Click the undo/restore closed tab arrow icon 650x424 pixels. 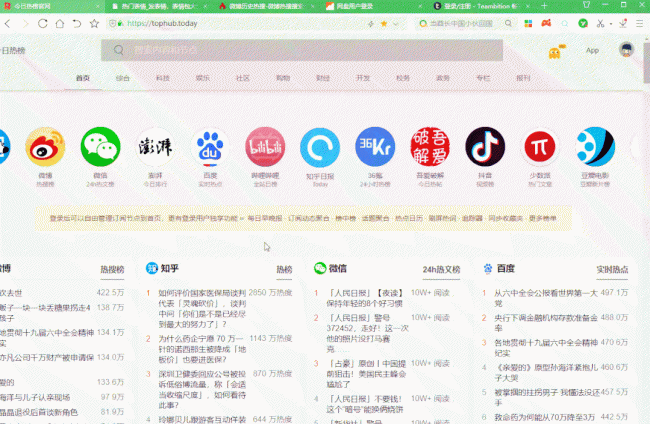pyautogui.click(x=77, y=24)
